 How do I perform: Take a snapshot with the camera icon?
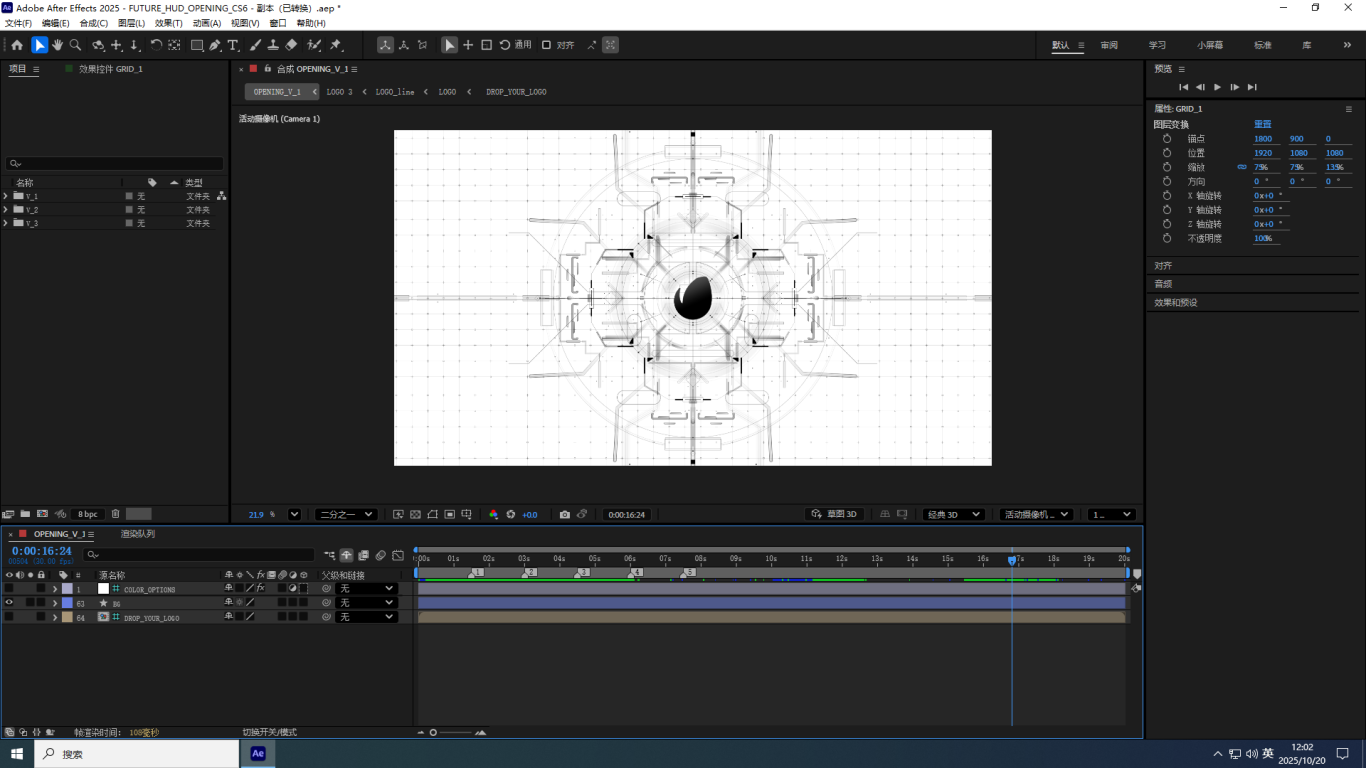click(x=564, y=514)
